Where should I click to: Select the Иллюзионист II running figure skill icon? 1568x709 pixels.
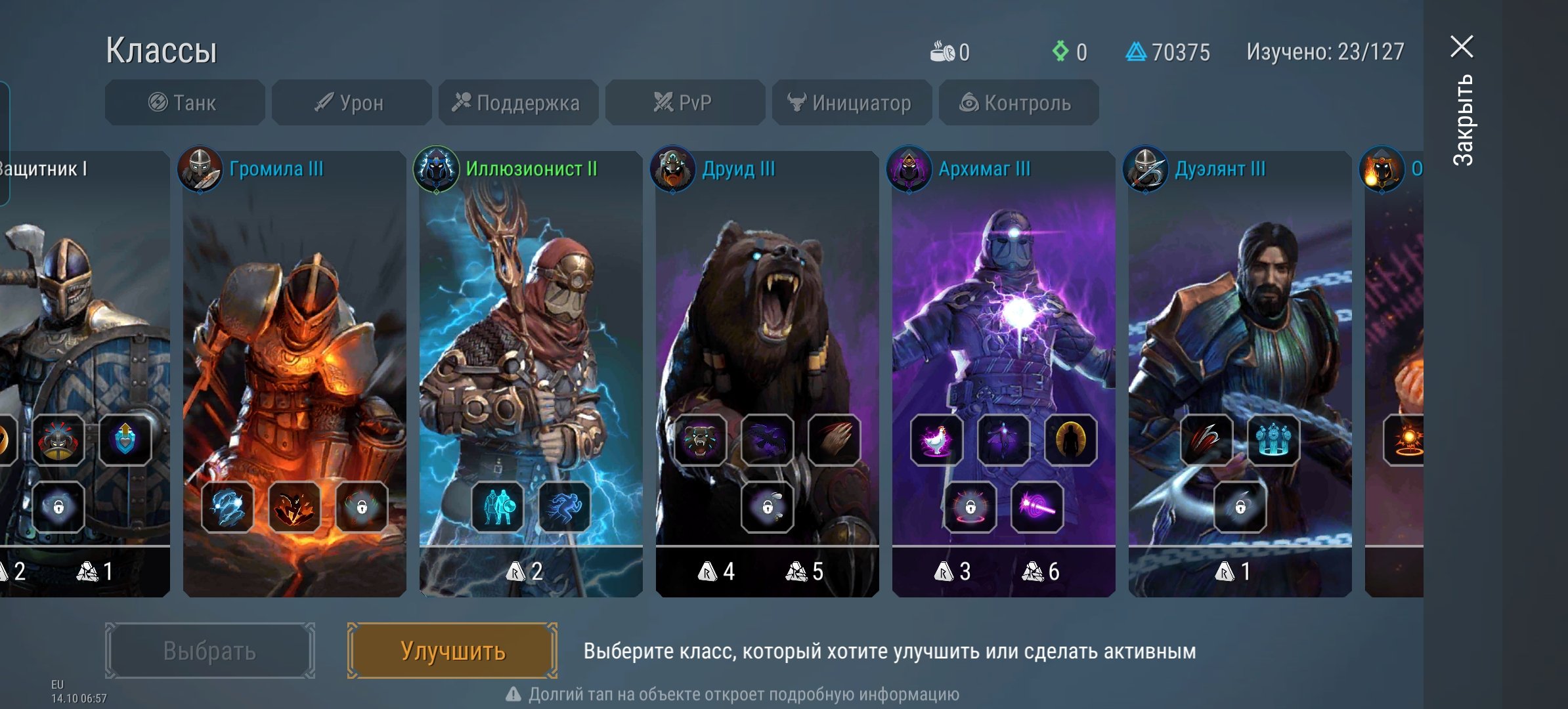coord(564,507)
